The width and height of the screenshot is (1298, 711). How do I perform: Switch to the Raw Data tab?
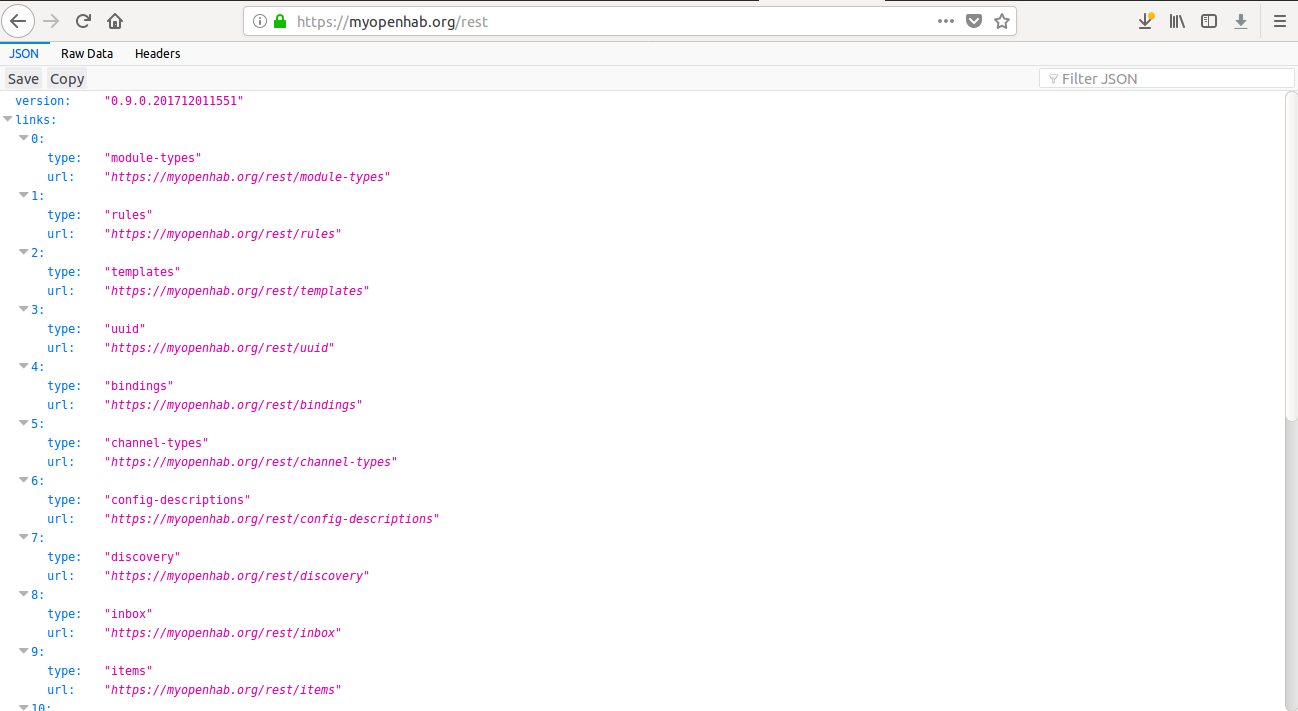coord(87,54)
